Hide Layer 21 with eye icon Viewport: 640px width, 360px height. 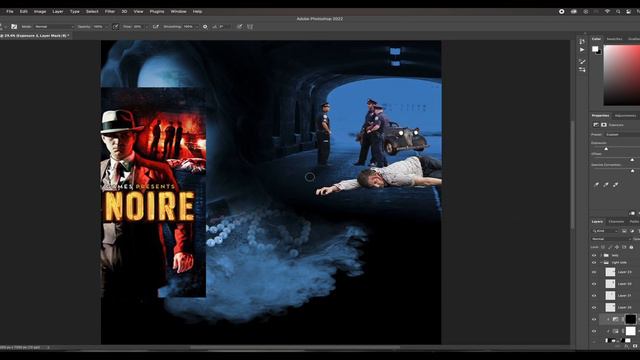coord(594,296)
